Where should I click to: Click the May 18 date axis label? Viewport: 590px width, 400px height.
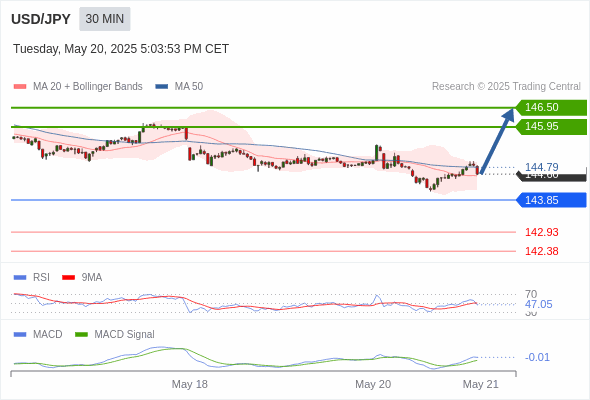[190, 384]
